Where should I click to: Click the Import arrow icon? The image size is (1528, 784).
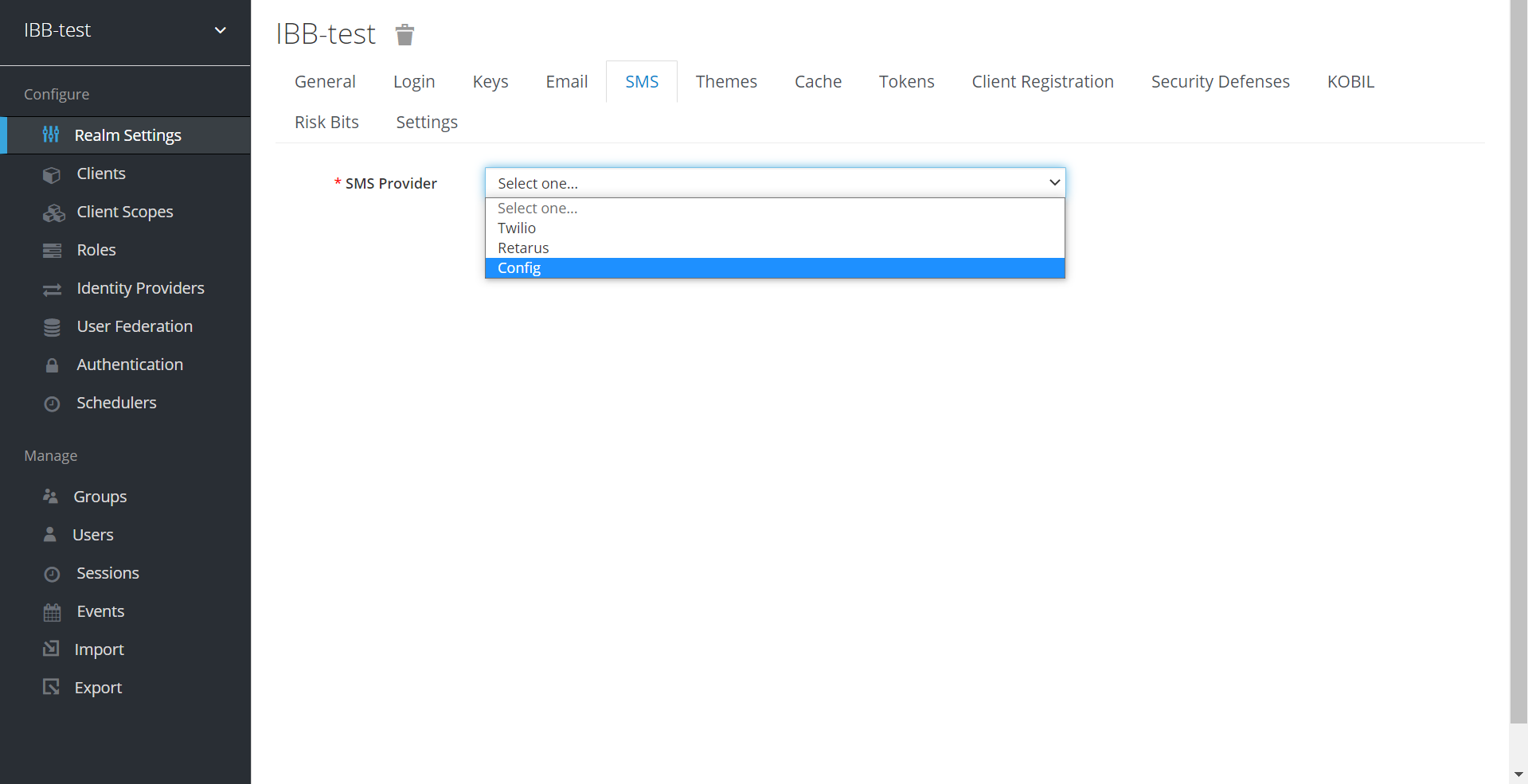[x=51, y=649]
